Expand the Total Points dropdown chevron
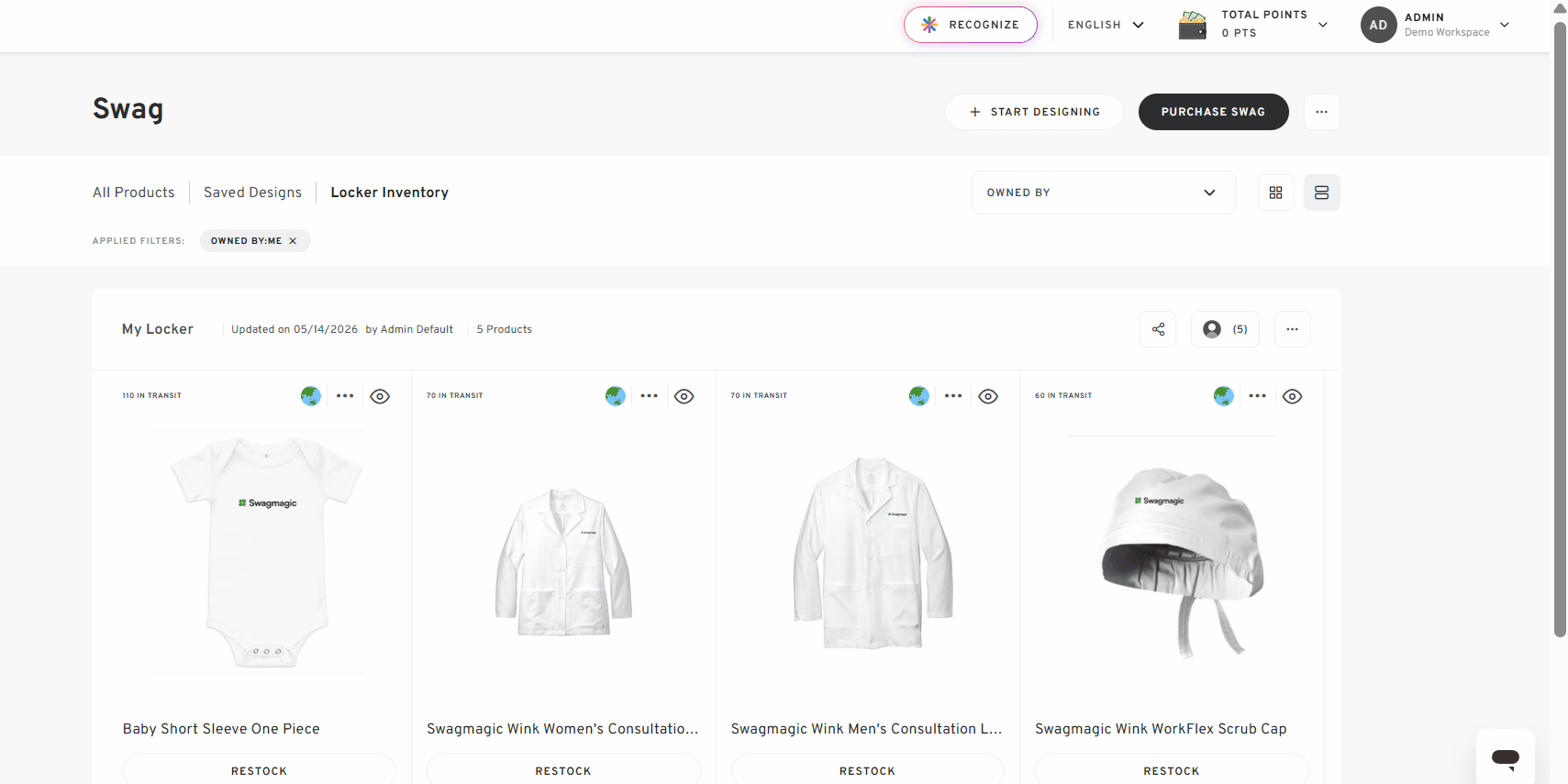1568x784 pixels. [x=1322, y=25]
